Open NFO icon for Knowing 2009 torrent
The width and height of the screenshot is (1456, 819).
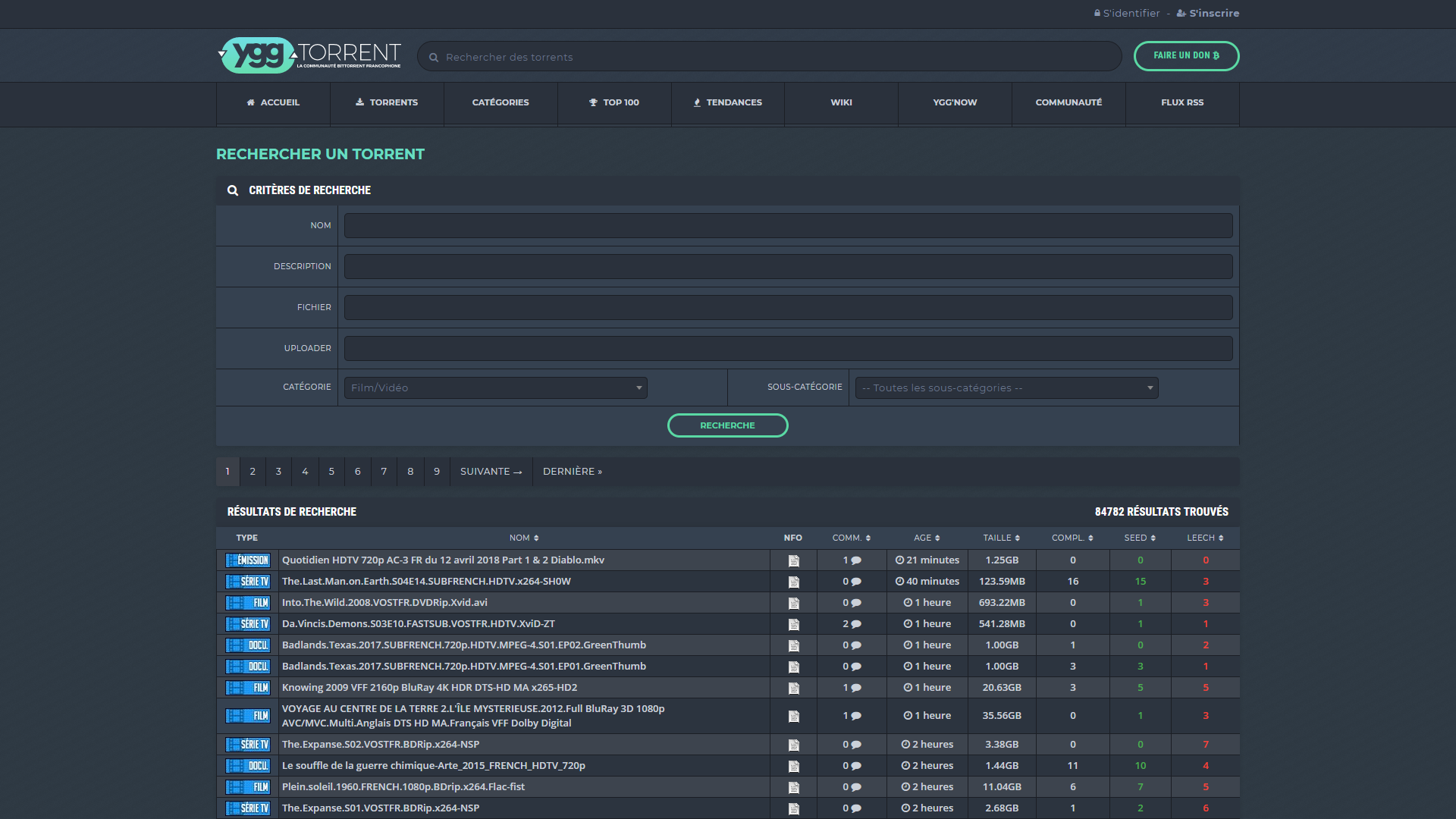point(793,688)
